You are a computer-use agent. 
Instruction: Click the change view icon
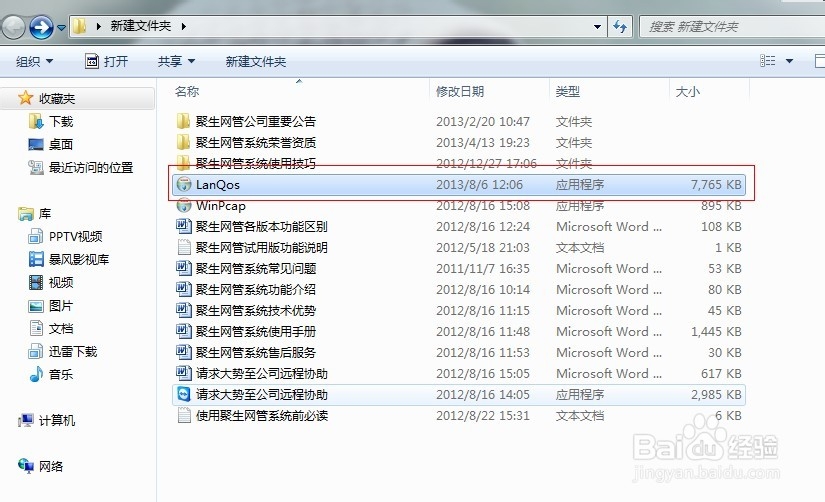[x=768, y=61]
